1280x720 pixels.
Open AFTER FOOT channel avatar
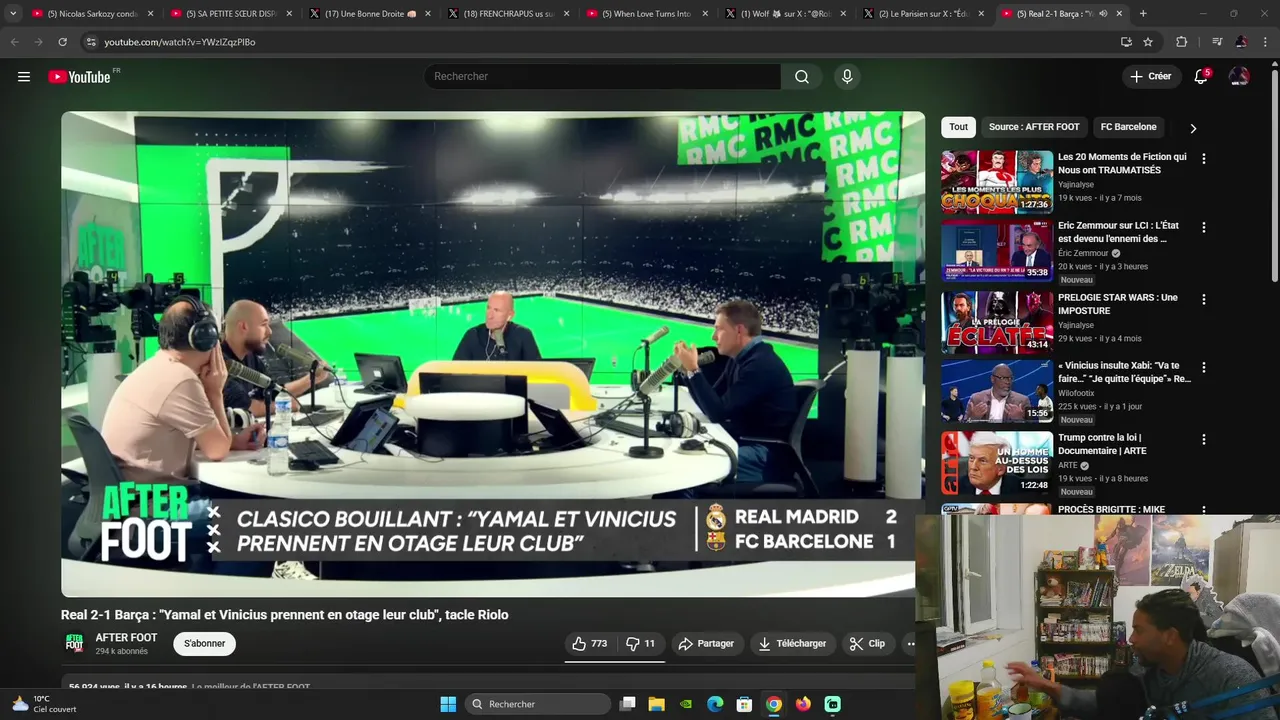pos(74,643)
